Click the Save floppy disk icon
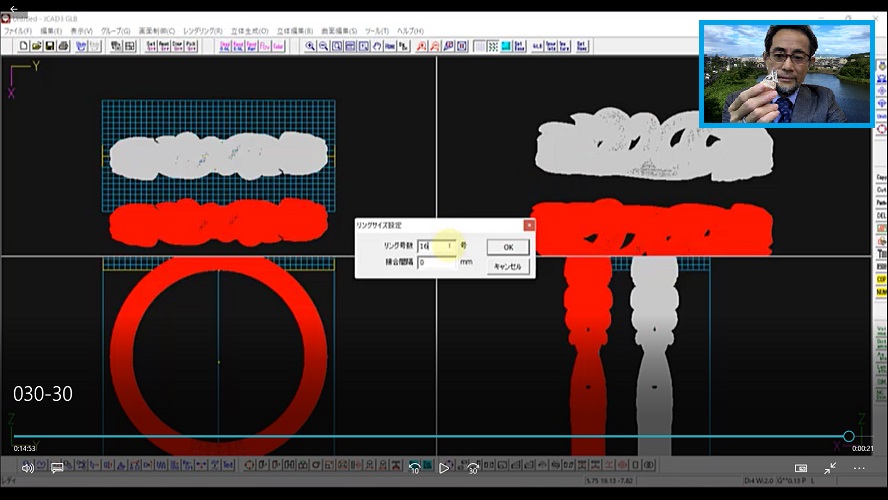This screenshot has height=500, width=888. click(49, 46)
